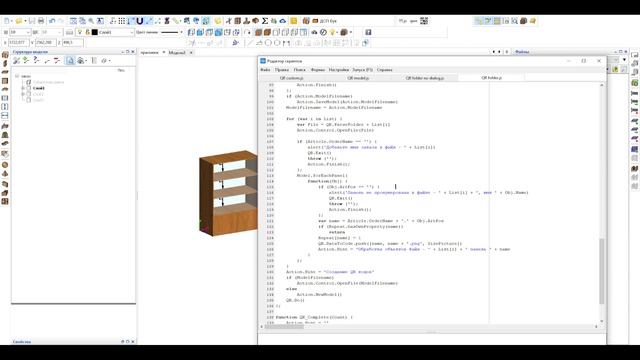This screenshot has height=360, width=640.
Task: Click the New document icon in the toolbar
Action: coord(7,21)
